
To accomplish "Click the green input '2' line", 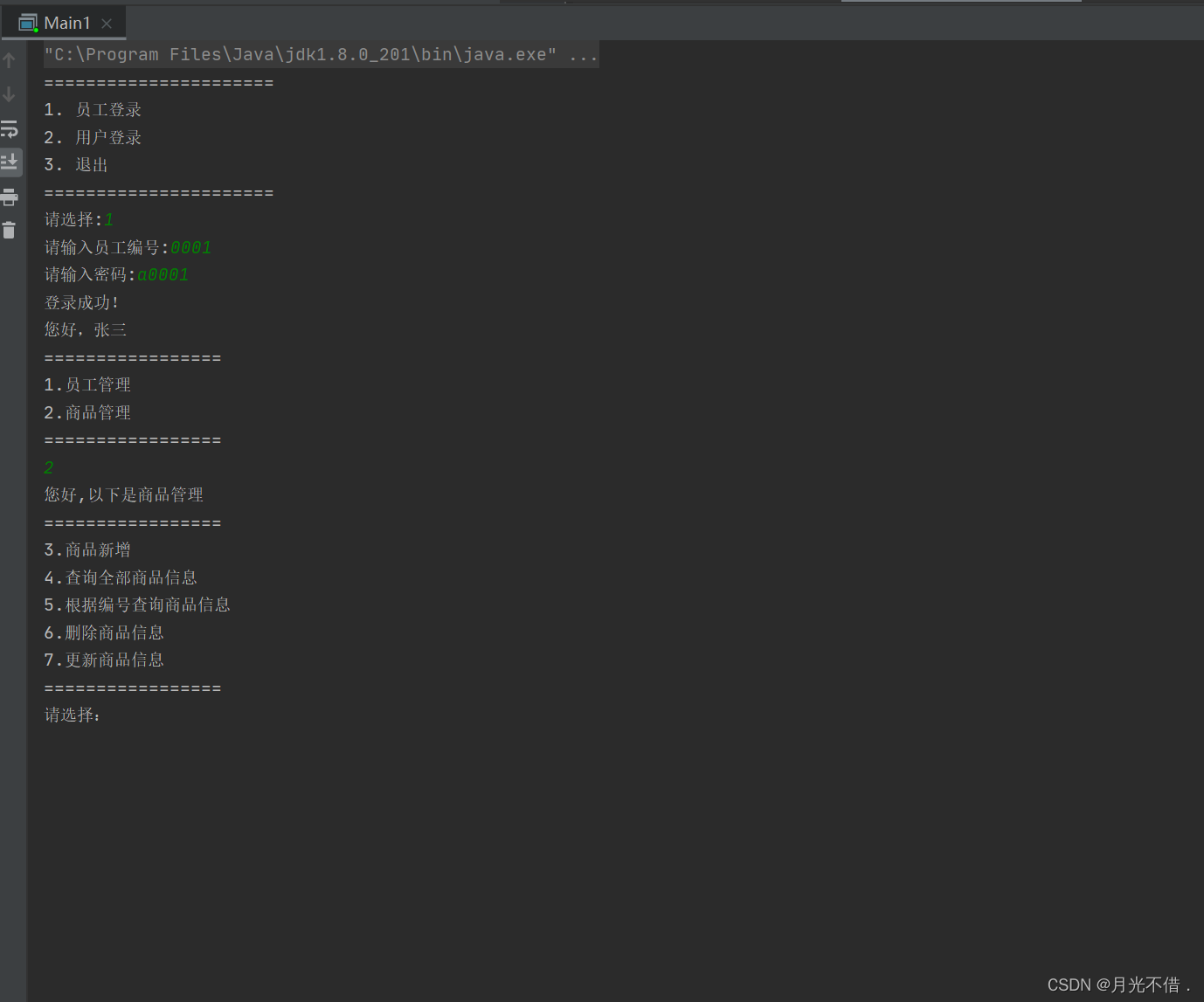I will point(49,468).
